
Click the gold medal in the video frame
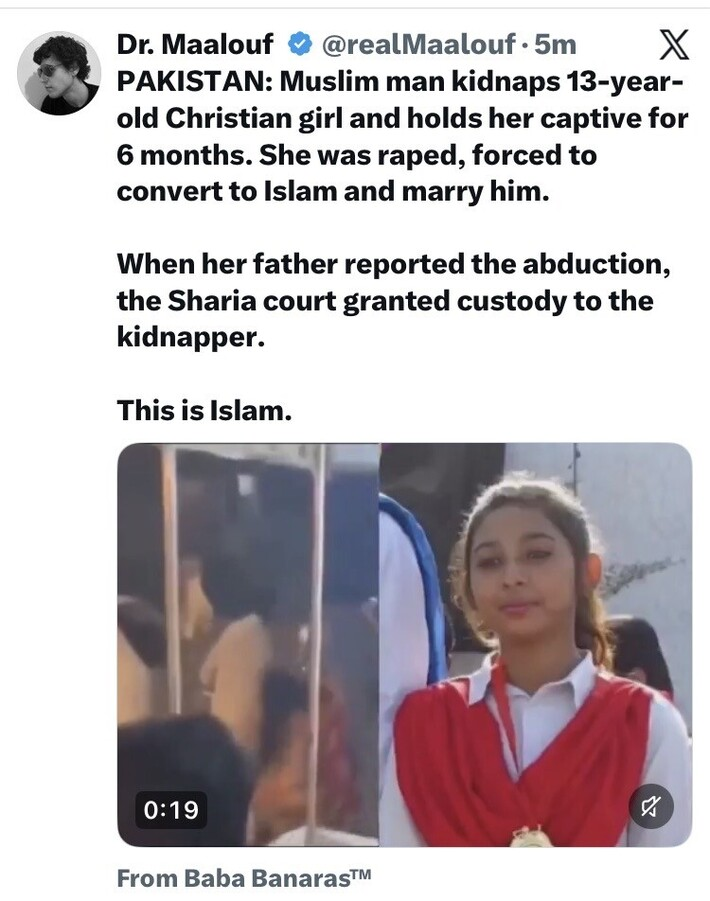(x=530, y=836)
